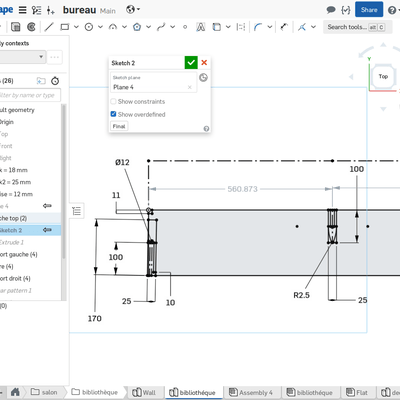Click the clock icon in Sketch dialog

point(203,78)
